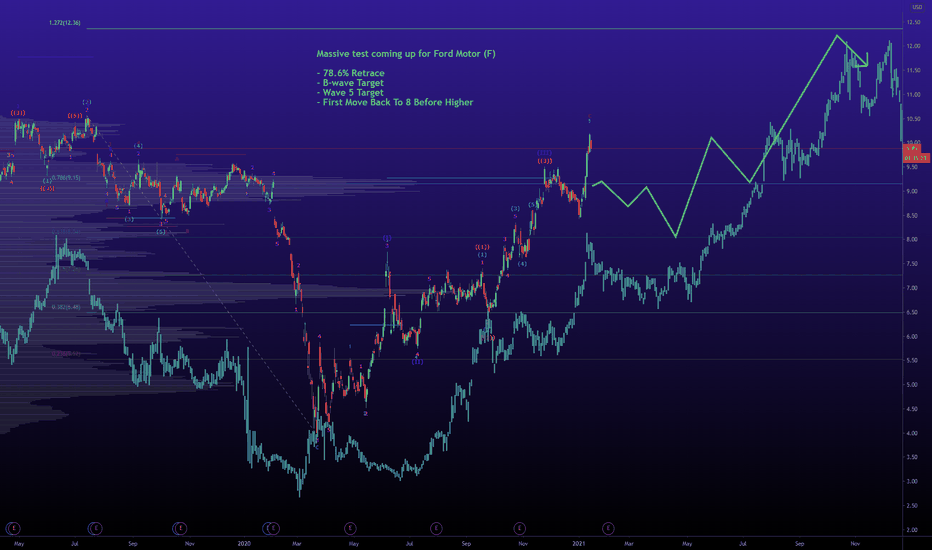Image resolution: width=932 pixels, height=550 pixels.
Task: Click the 7.00 price axis label
Action: (912, 288)
